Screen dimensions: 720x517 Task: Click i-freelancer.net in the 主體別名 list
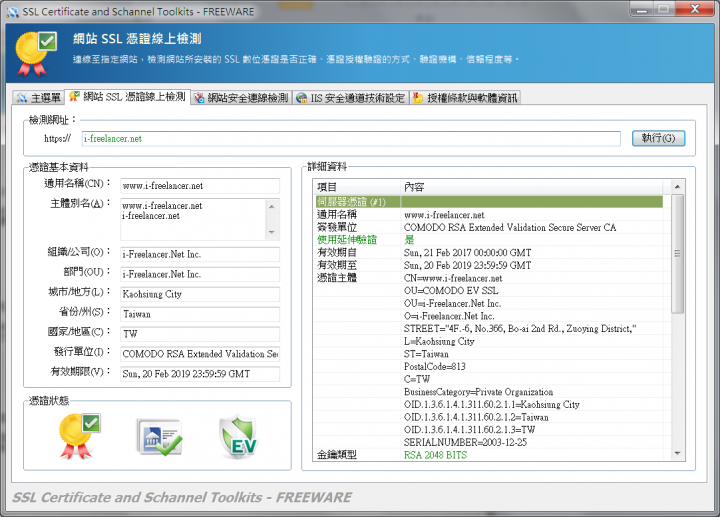[x=151, y=216]
